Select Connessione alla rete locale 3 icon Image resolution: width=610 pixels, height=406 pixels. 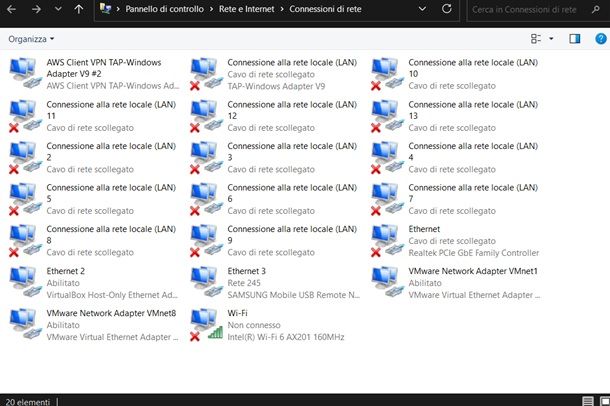tap(206, 157)
